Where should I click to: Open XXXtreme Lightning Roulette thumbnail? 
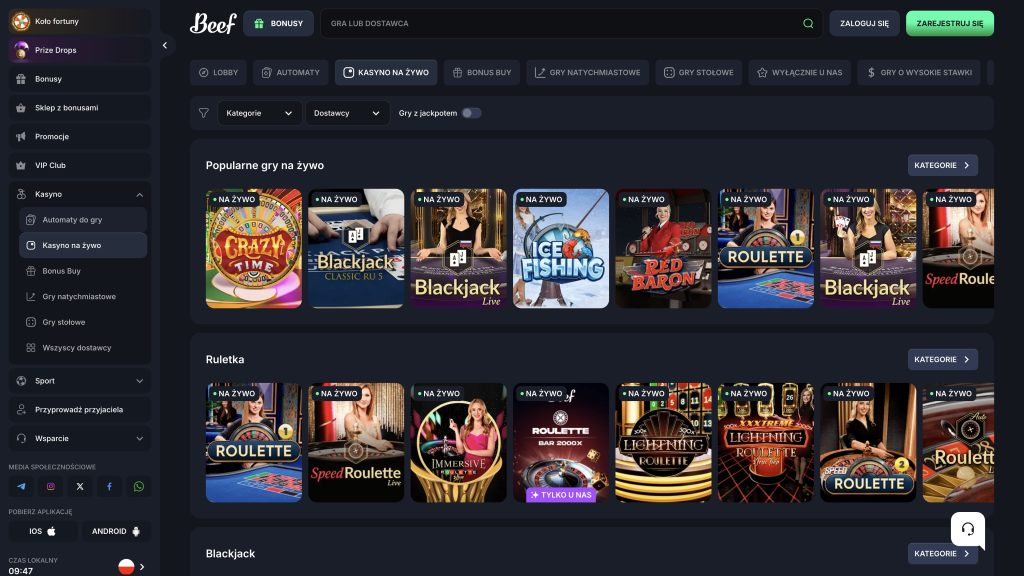click(765, 443)
